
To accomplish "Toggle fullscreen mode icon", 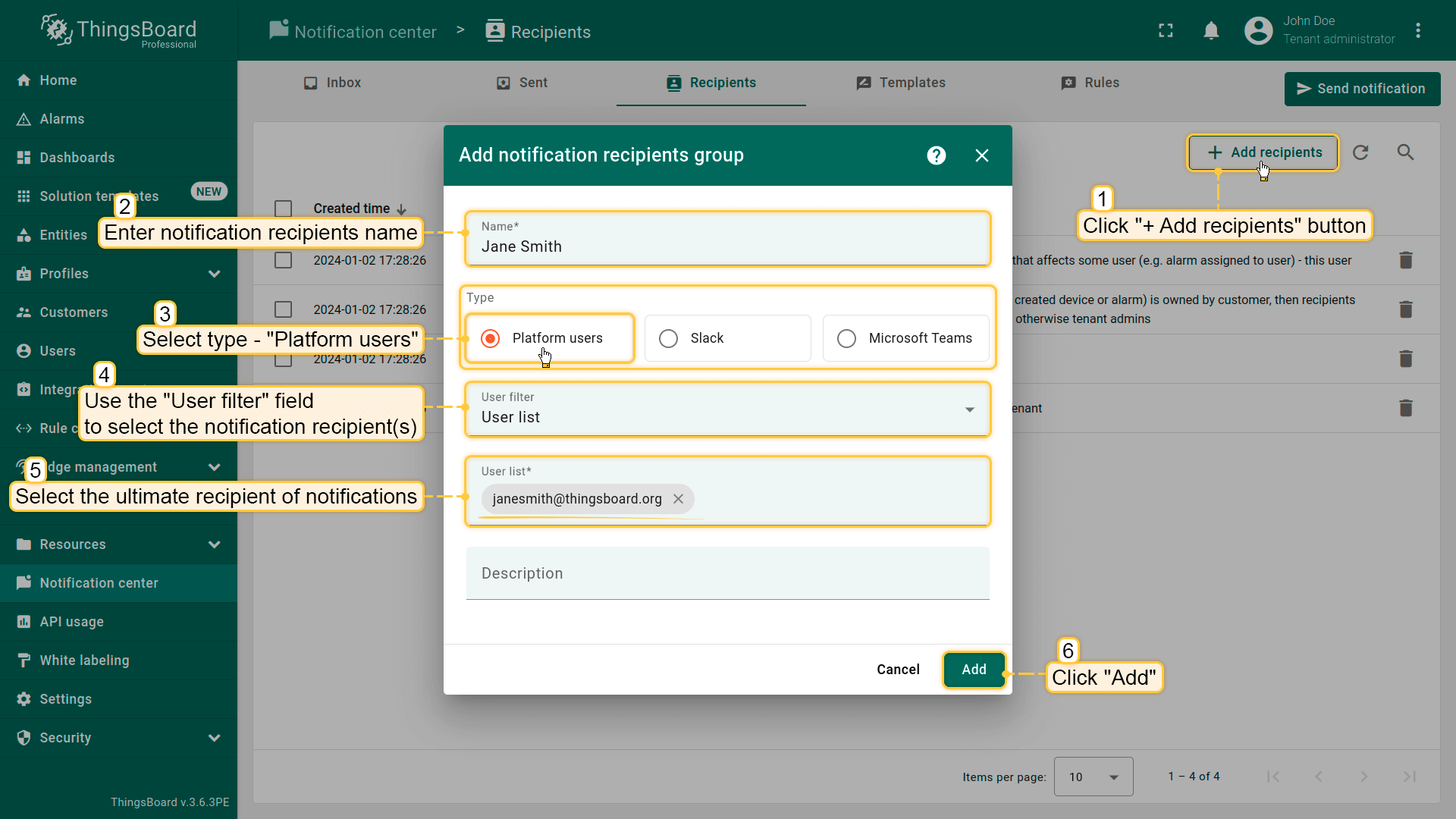I will click(x=1166, y=30).
